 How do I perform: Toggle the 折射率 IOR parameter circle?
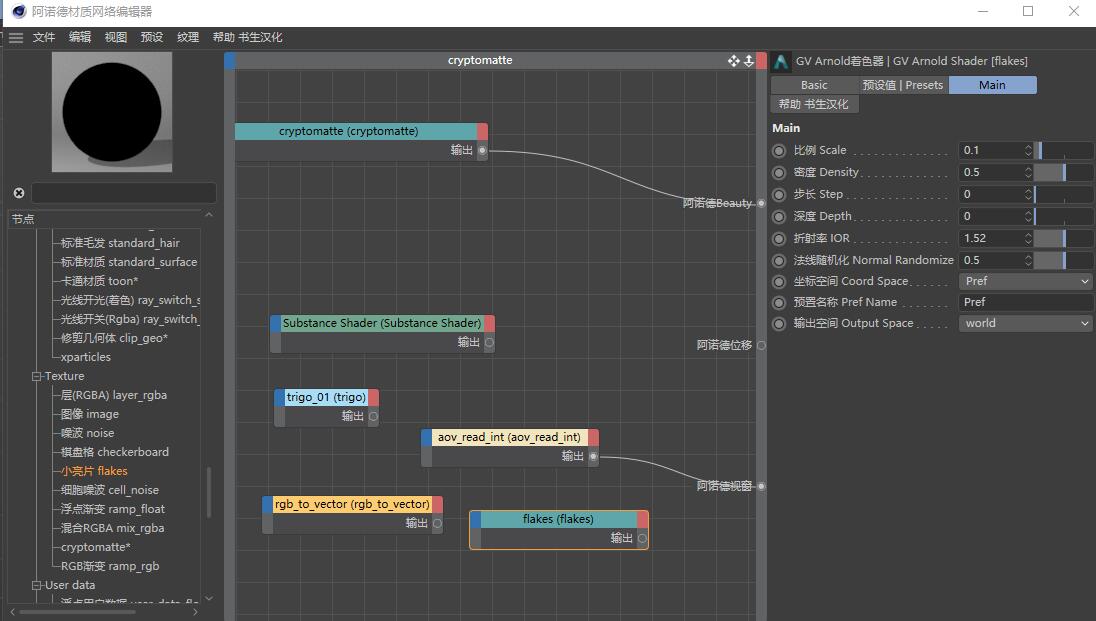[x=779, y=238]
